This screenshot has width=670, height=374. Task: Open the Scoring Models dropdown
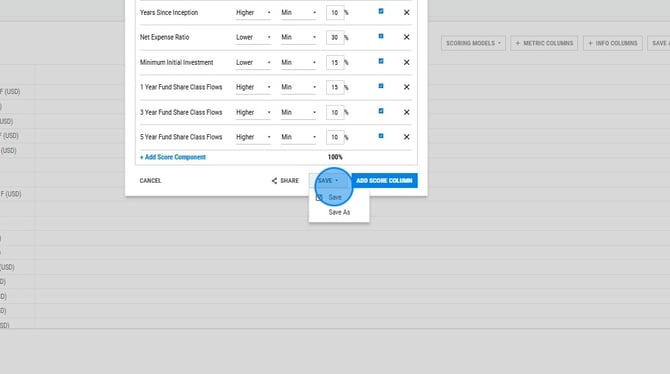473,43
